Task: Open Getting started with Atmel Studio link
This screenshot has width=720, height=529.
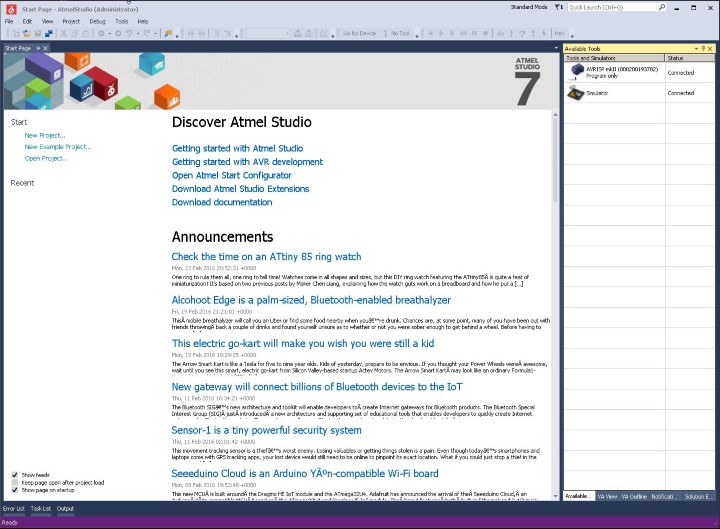Action: click(237, 148)
